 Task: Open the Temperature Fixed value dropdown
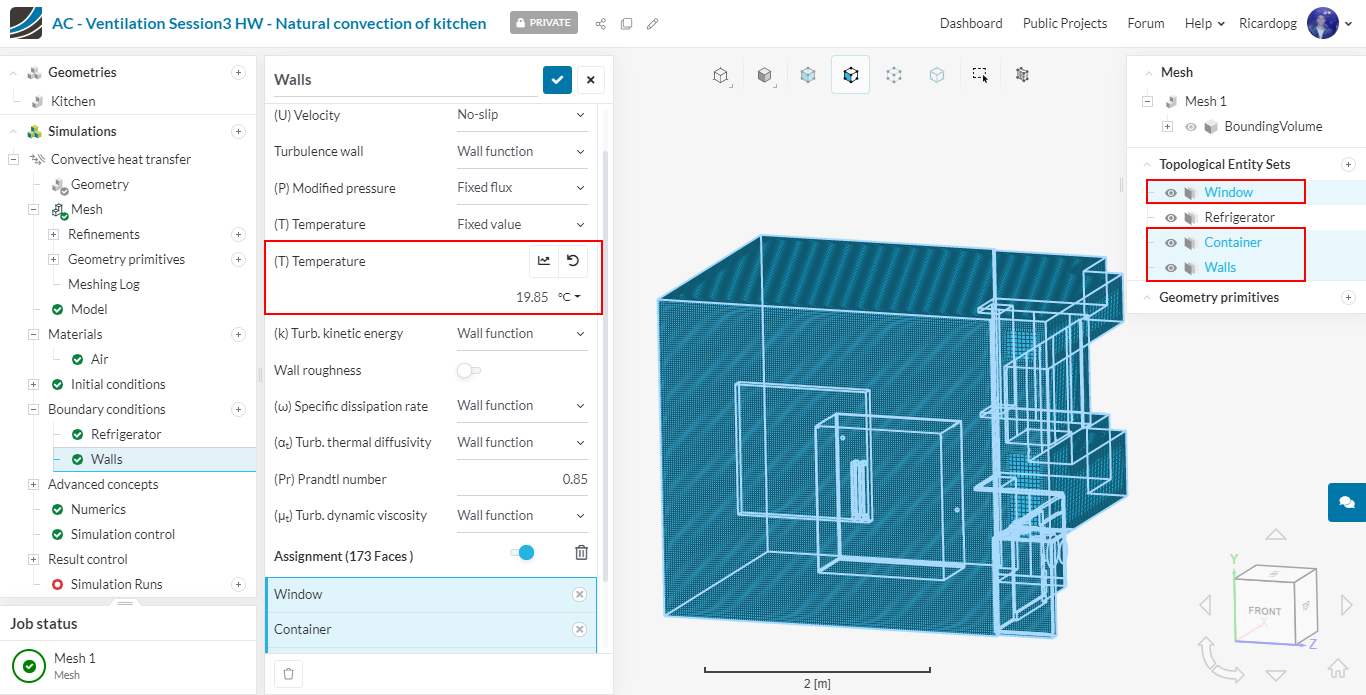coord(521,224)
